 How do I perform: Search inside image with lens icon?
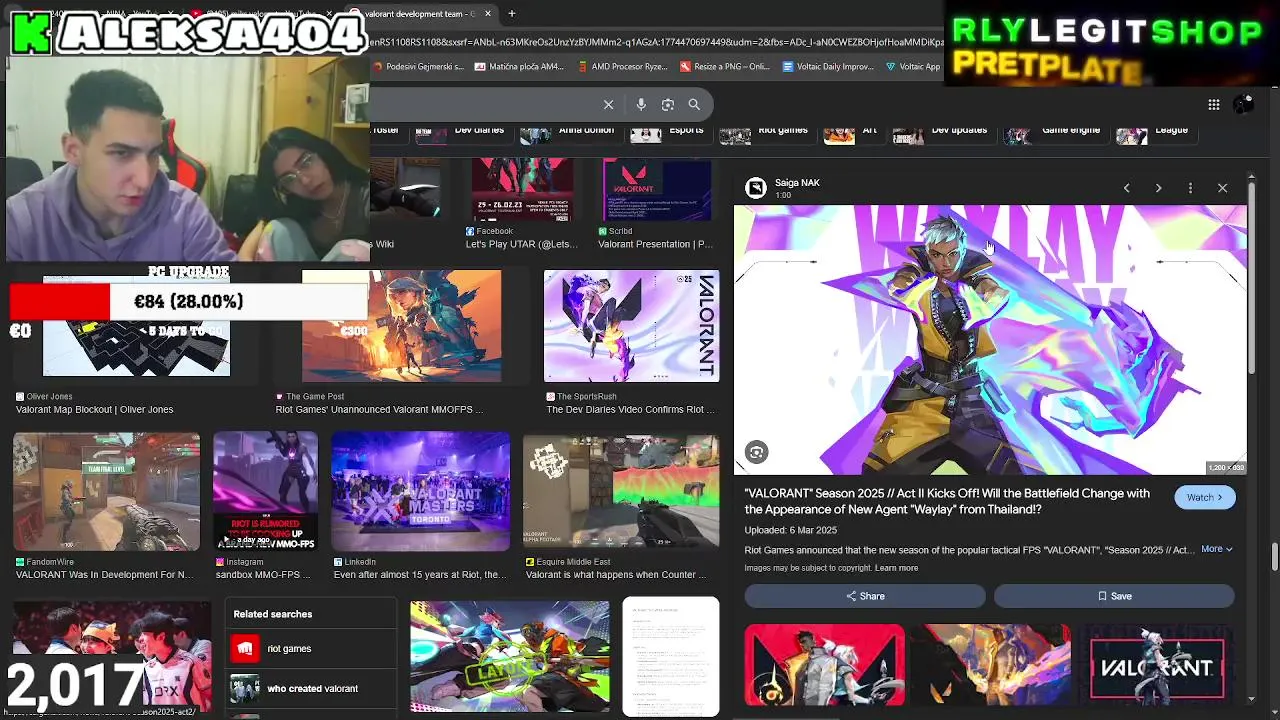(756, 452)
